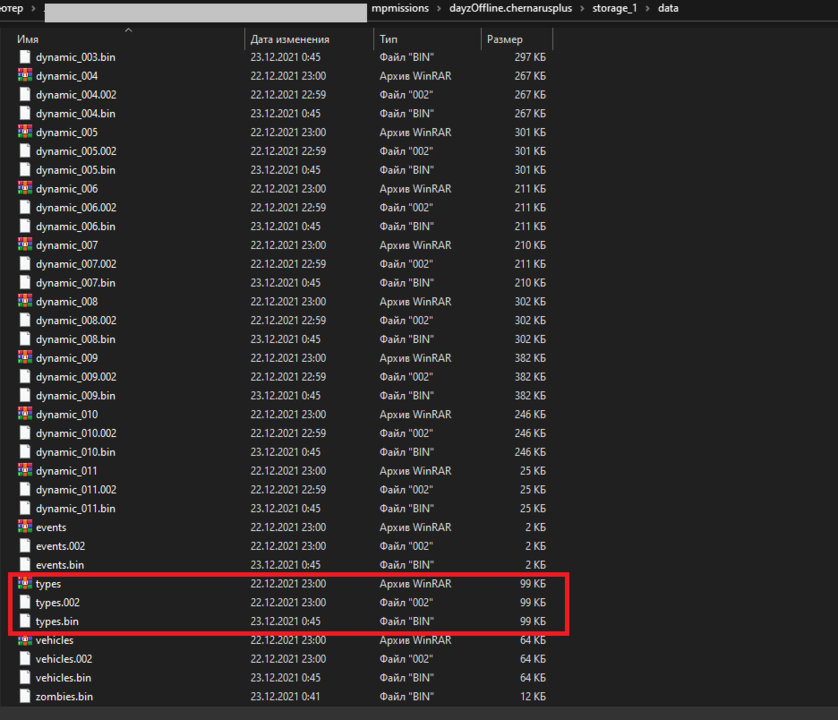Expand chevron after storage_1 breadcrumb
This screenshot has width=838, height=720.
pos(647,9)
